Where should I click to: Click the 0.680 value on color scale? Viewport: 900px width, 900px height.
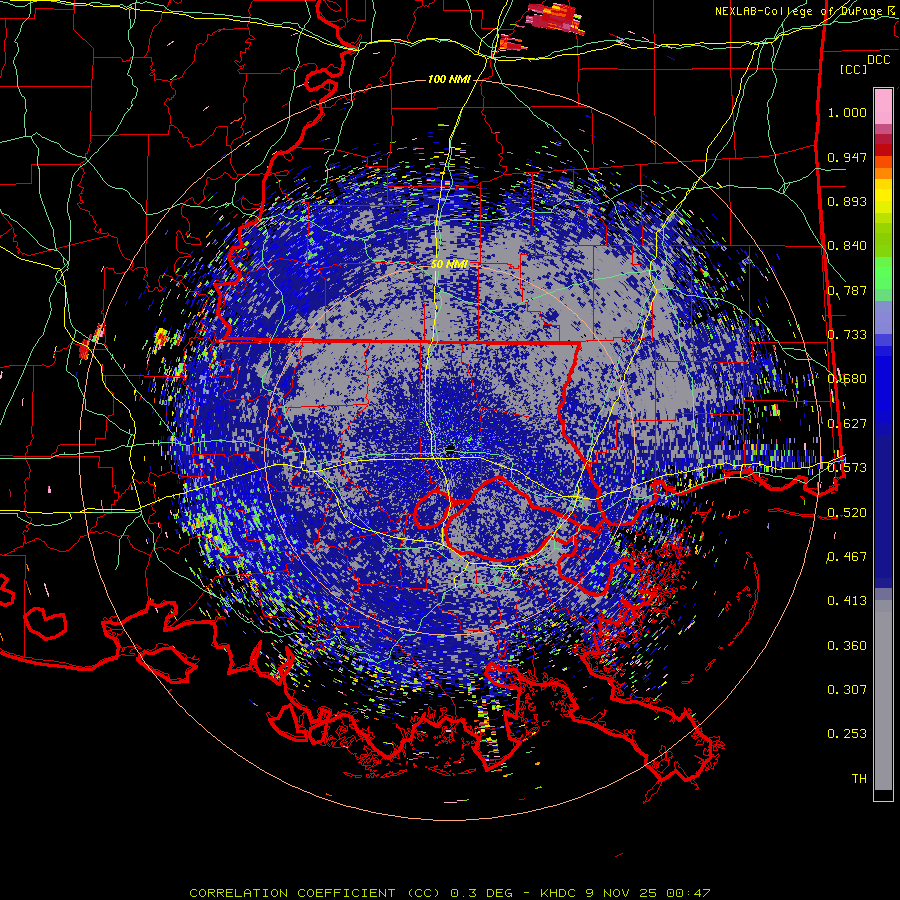click(x=847, y=379)
